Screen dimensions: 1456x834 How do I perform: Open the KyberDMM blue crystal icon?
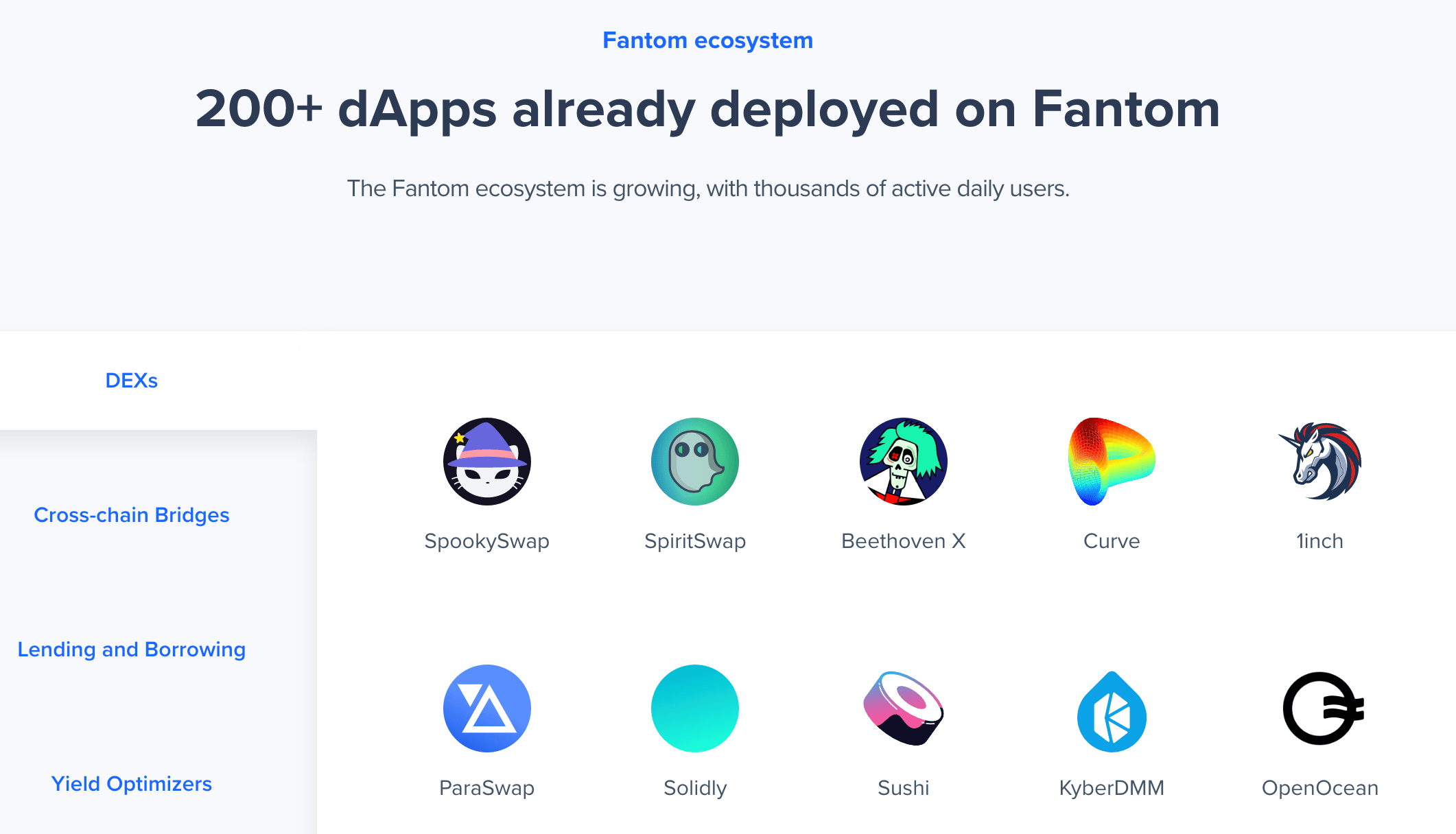pyautogui.click(x=1112, y=711)
